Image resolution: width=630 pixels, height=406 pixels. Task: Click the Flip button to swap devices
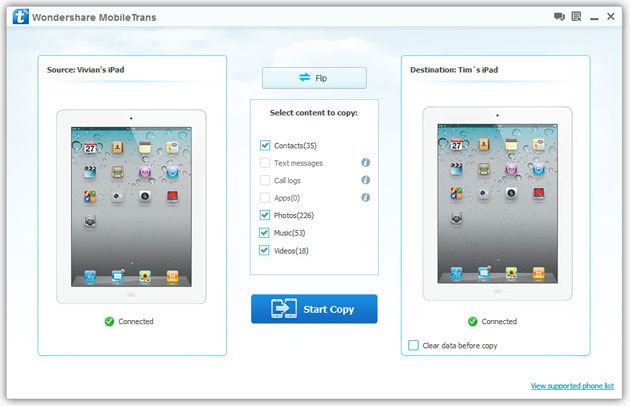(x=314, y=78)
